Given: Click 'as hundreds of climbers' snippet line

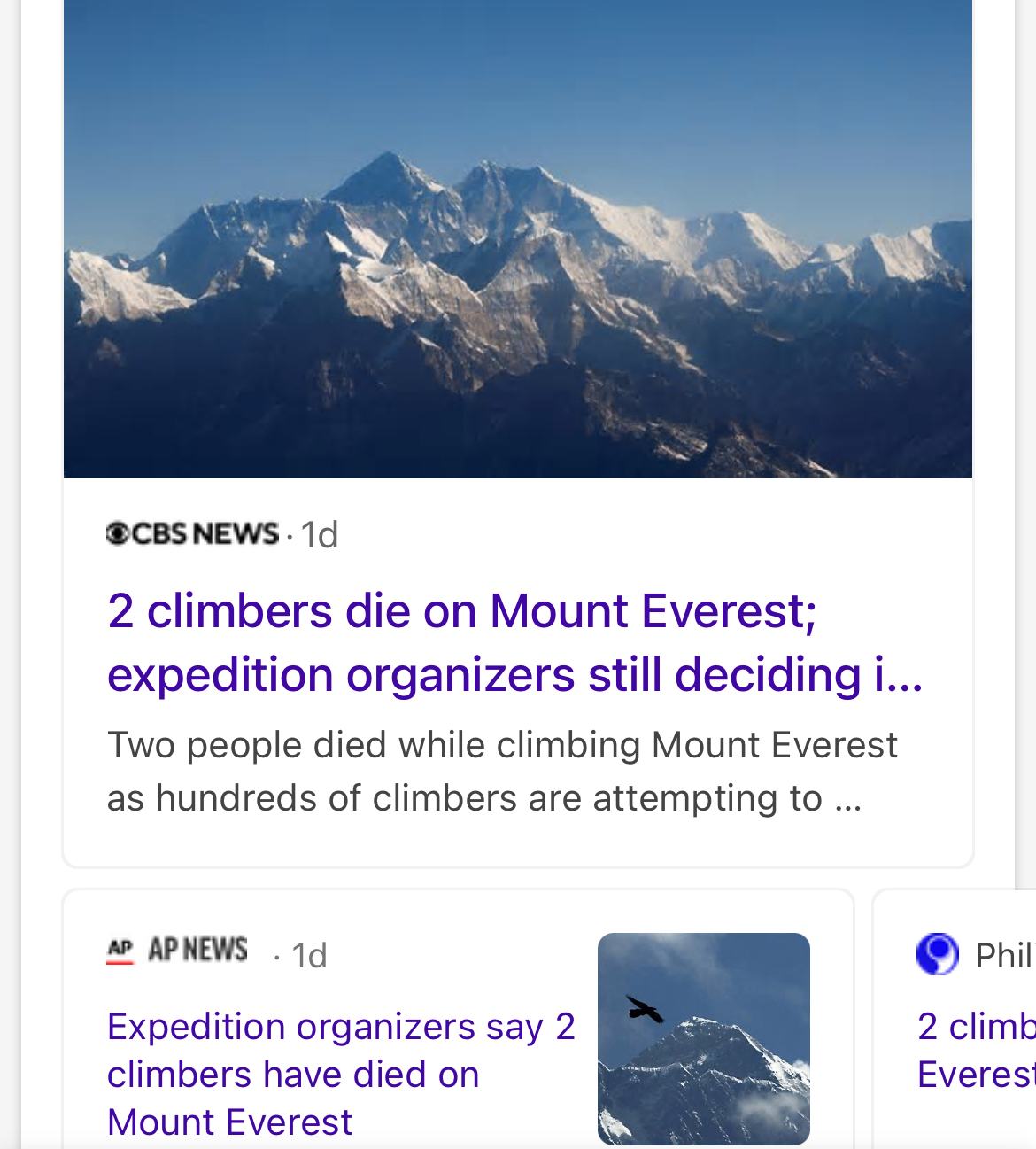Looking at the screenshot, I should click(x=483, y=798).
